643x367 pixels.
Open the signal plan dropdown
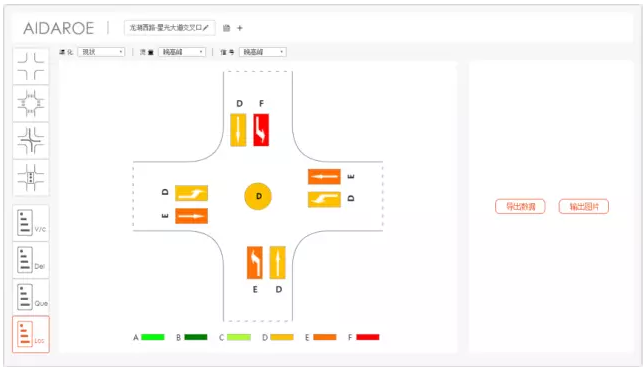[263, 52]
